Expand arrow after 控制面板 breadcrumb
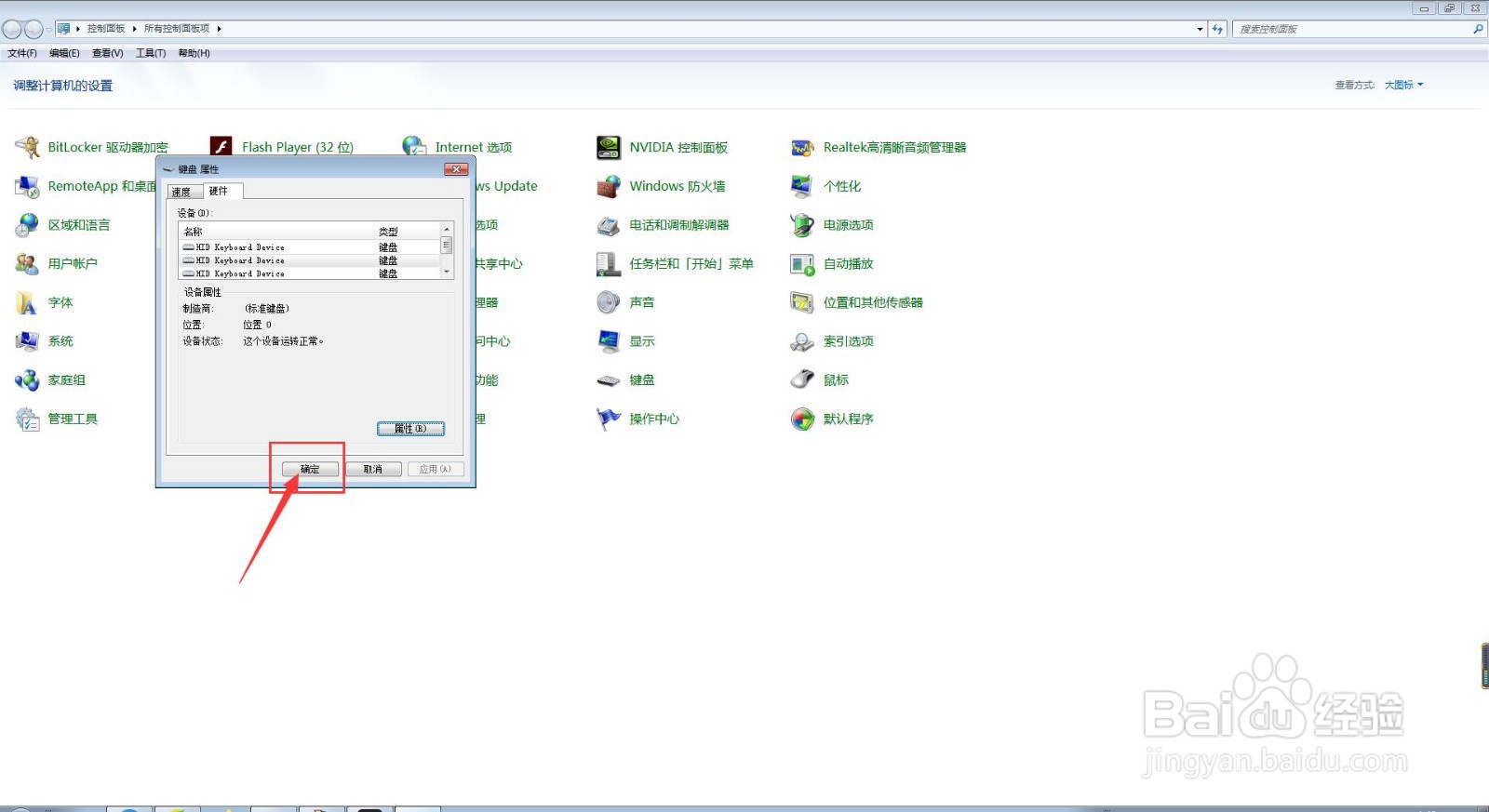 134,29
